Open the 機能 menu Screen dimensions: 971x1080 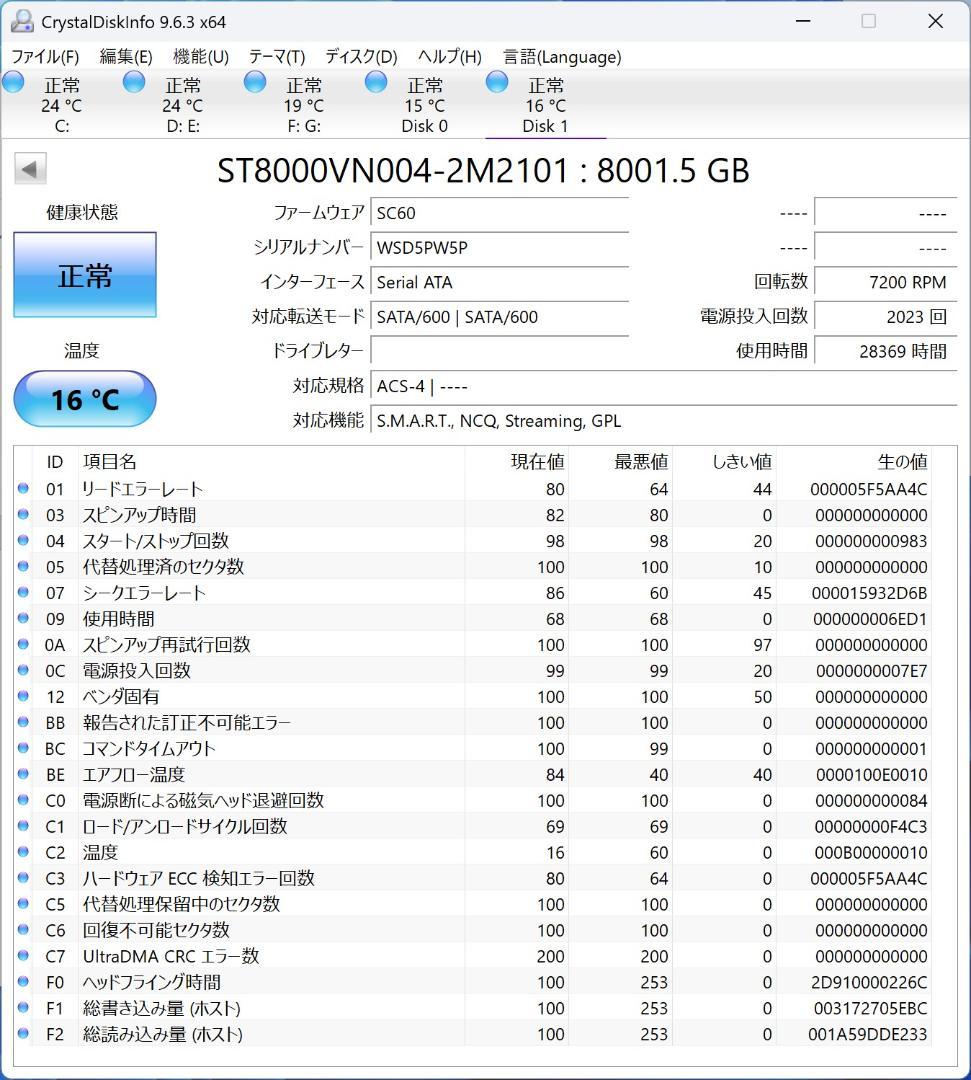[199, 57]
